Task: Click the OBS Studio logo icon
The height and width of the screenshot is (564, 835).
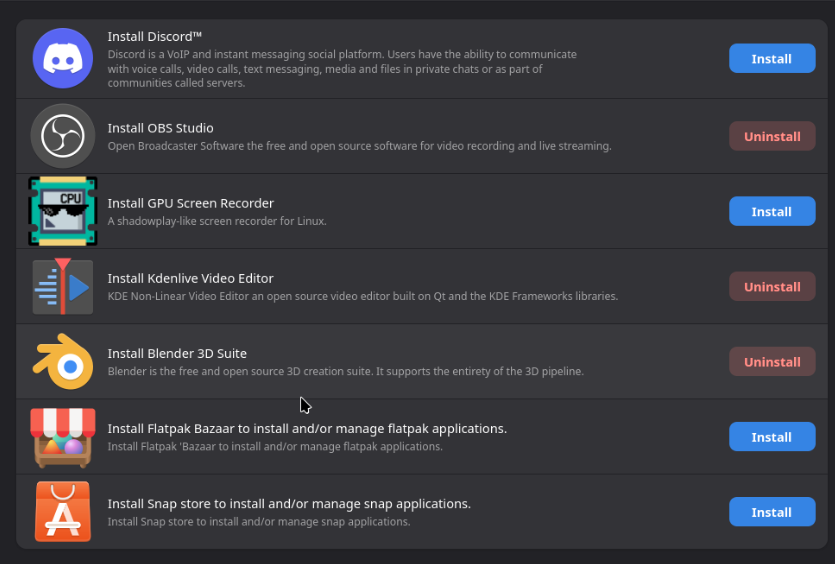Action: click(x=63, y=136)
